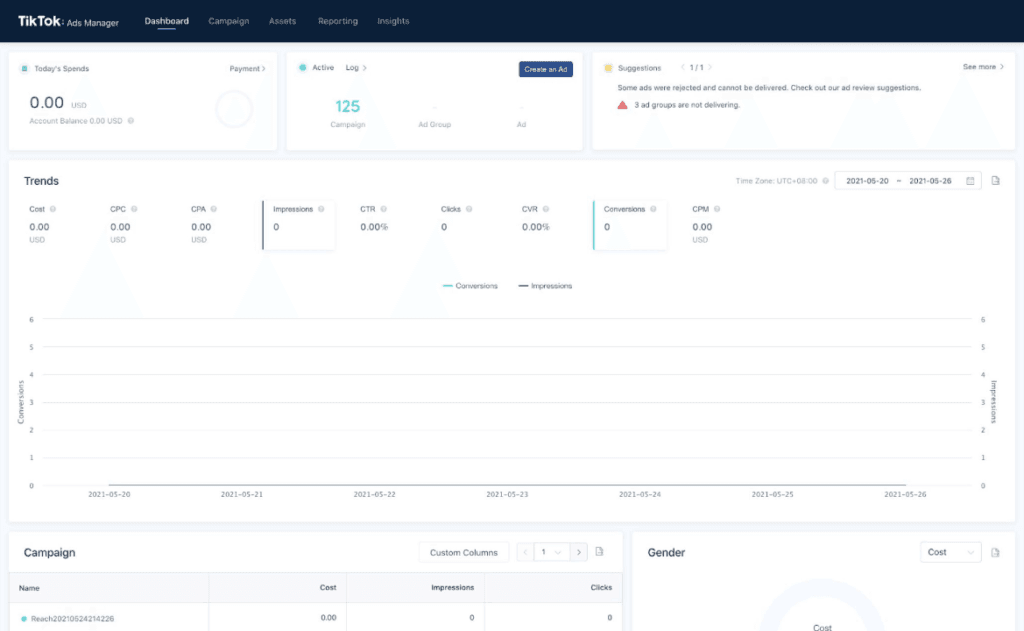Open the Payment link
This screenshot has height=631, width=1024.
(247, 69)
